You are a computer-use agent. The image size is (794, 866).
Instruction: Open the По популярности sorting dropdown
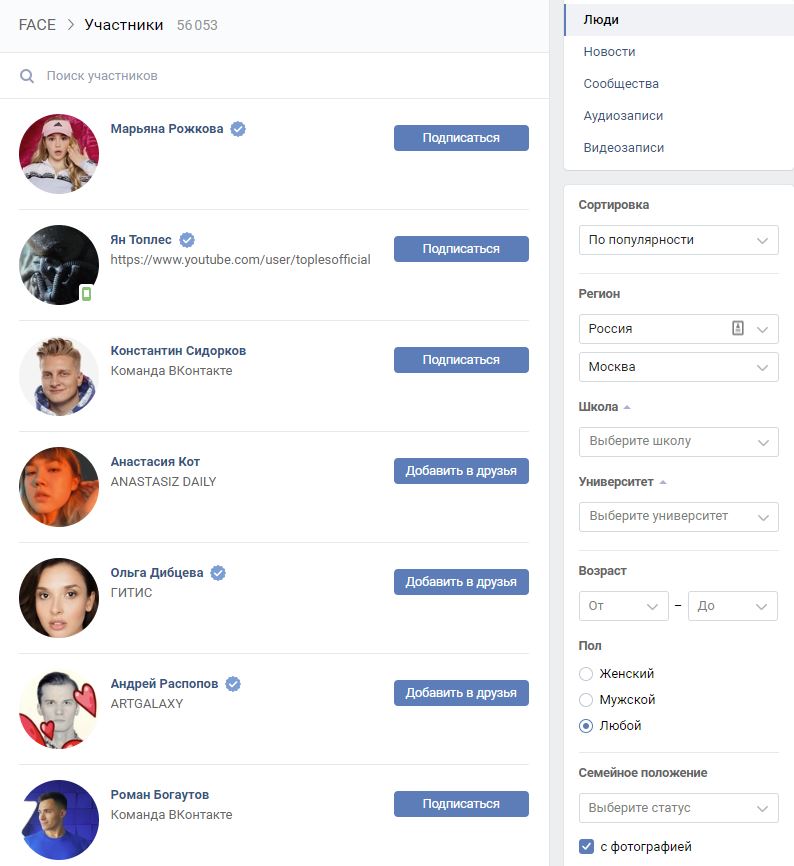tap(679, 240)
